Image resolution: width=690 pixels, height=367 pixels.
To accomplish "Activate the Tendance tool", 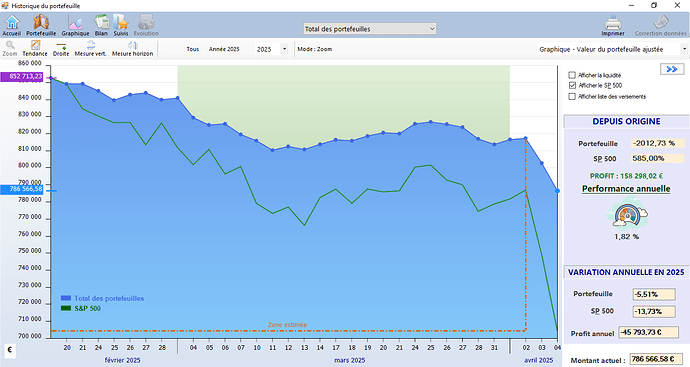I will pyautogui.click(x=35, y=49).
